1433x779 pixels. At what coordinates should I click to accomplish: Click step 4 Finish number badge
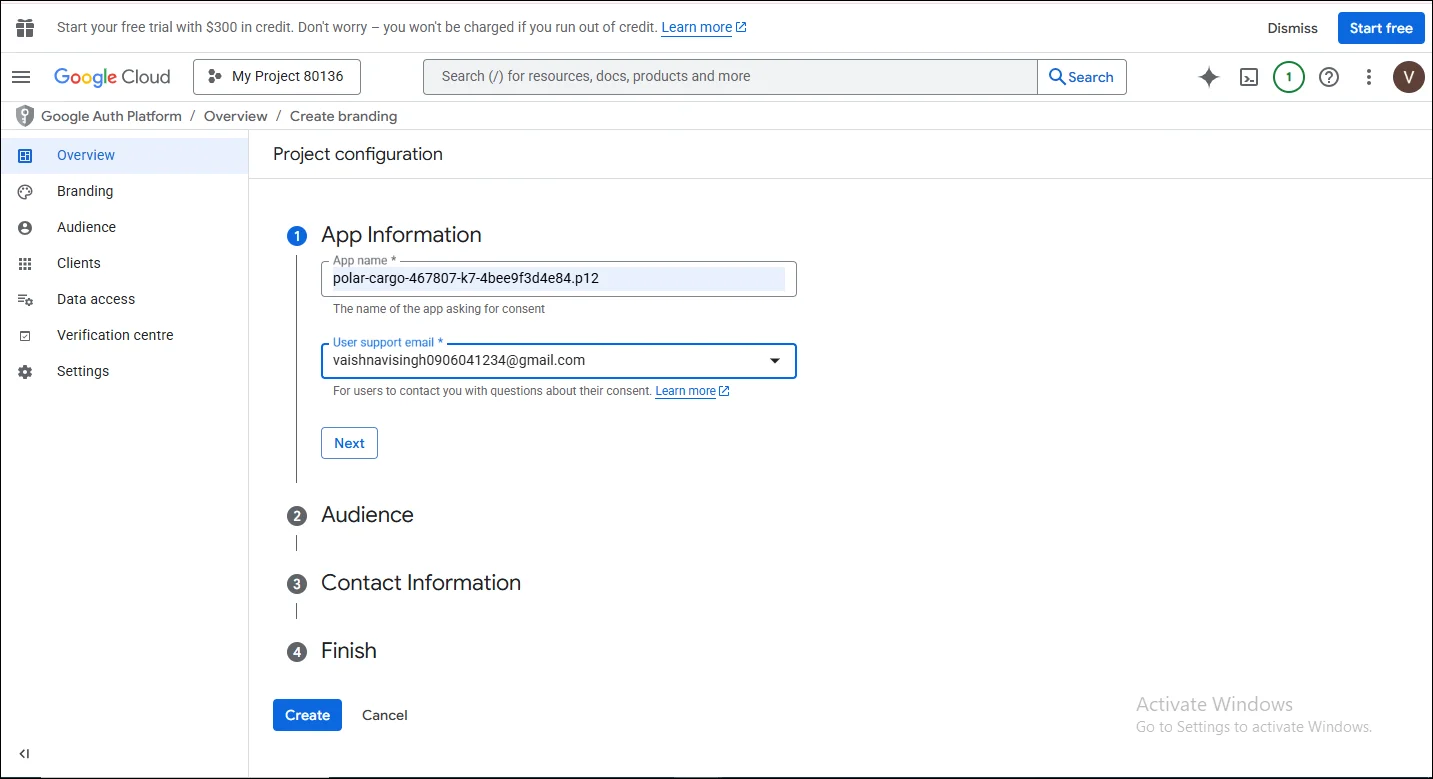297,652
